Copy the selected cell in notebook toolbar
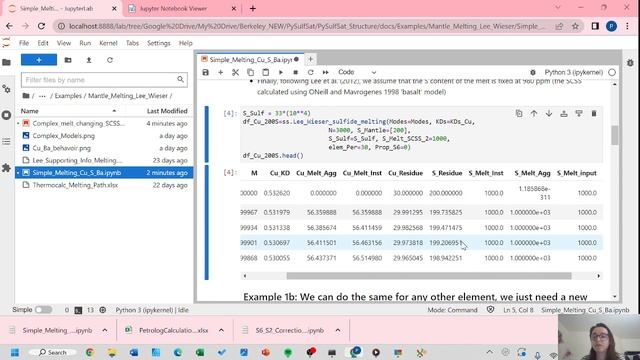640x360 pixels. pos(250,72)
